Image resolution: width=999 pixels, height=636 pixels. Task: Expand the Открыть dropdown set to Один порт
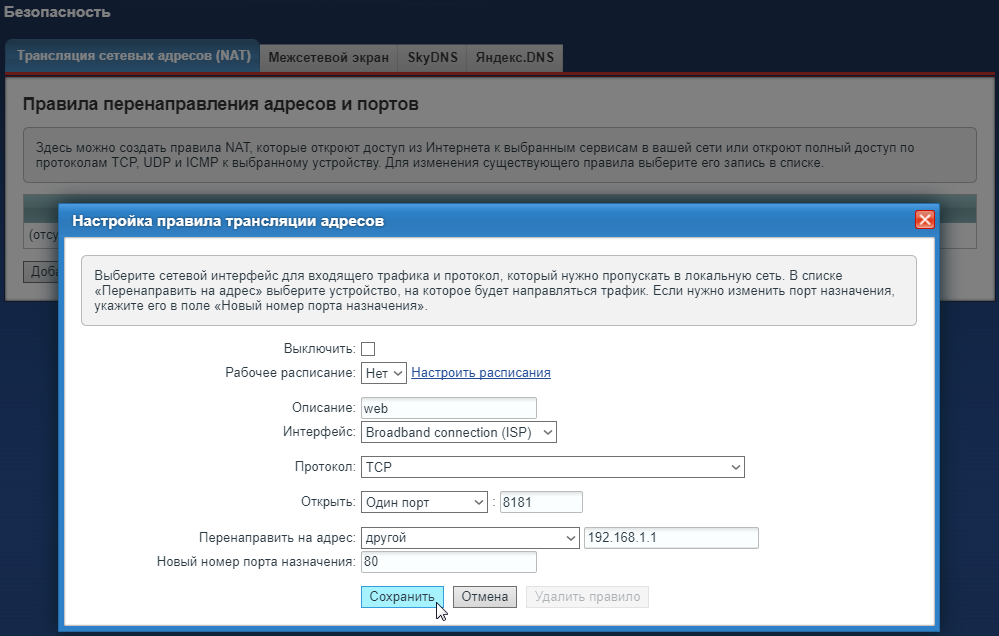(424, 501)
